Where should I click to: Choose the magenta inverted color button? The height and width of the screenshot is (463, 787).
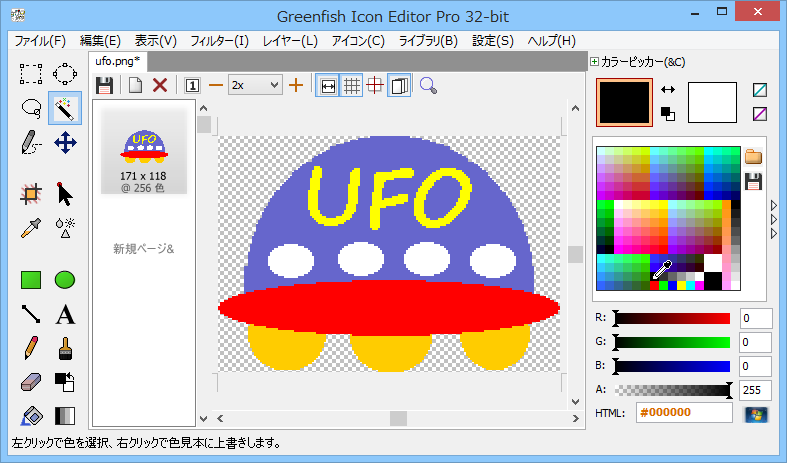[760, 114]
